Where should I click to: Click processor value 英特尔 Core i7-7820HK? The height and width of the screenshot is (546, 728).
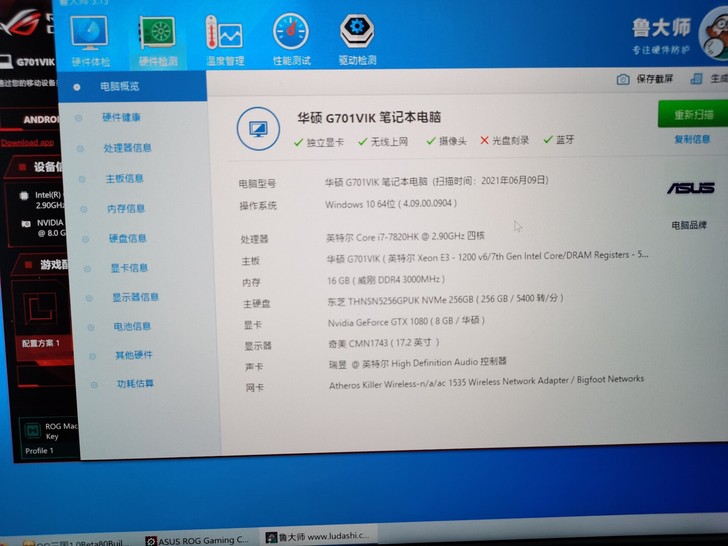point(405,237)
